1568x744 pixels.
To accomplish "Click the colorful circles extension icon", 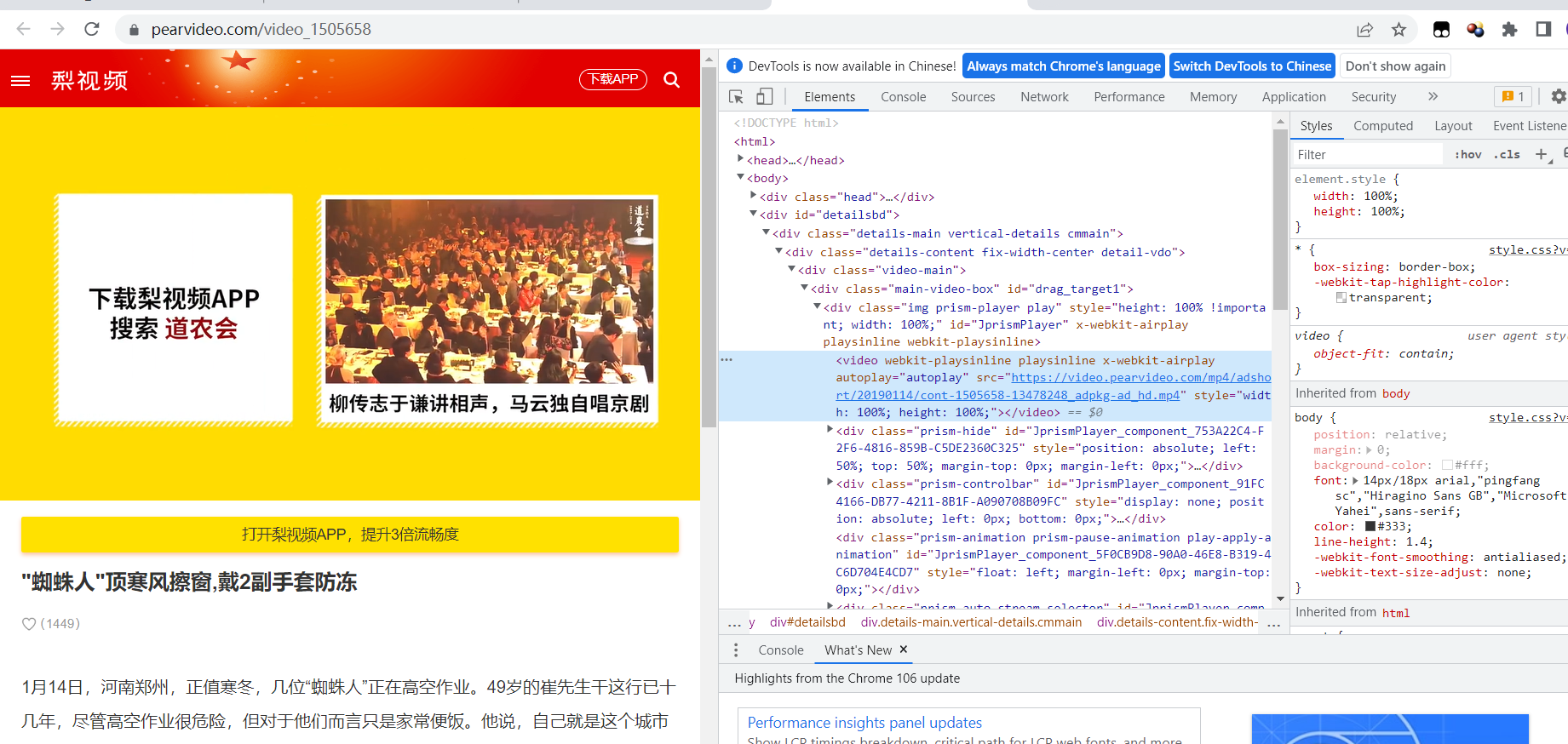I will pos(1475,30).
